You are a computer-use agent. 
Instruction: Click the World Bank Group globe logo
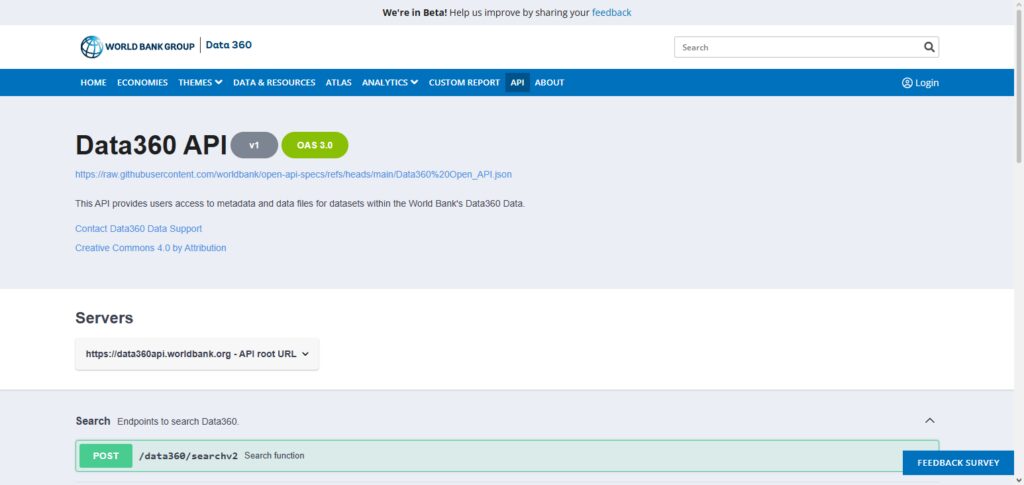(91, 46)
